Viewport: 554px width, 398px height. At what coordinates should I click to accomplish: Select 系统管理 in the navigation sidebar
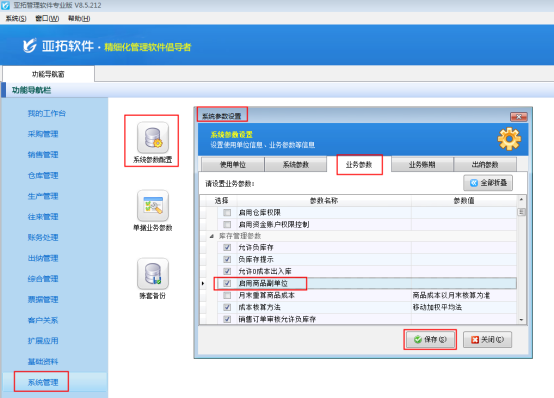43,382
